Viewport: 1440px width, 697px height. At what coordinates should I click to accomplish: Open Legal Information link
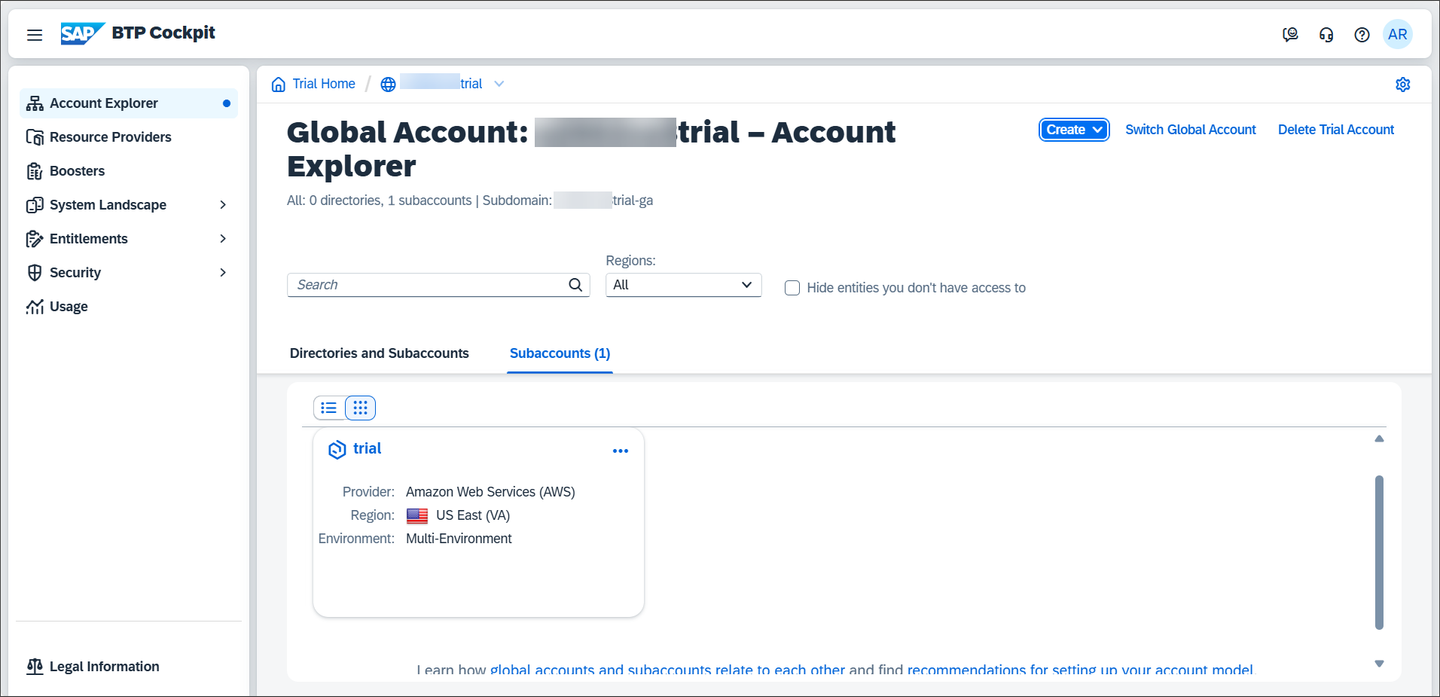[104, 667]
